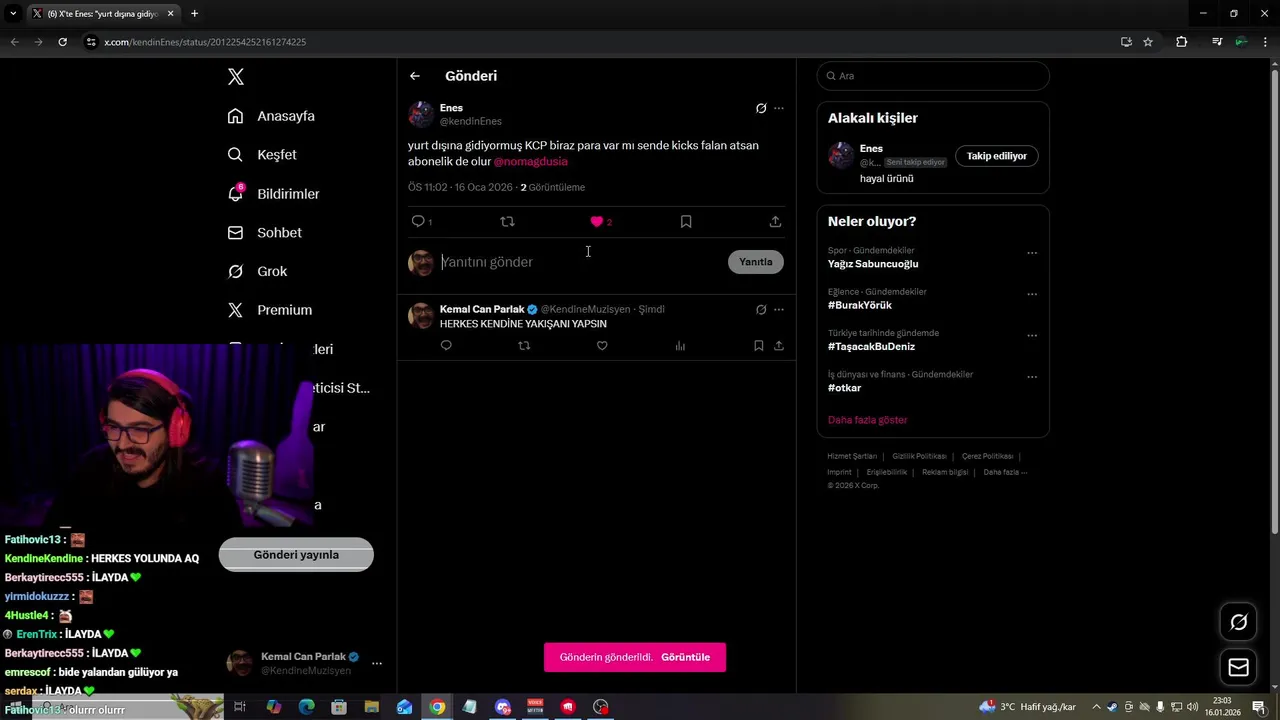Open Enes in Alakalı kişiler
This screenshot has height=720, width=1280.
(871, 149)
